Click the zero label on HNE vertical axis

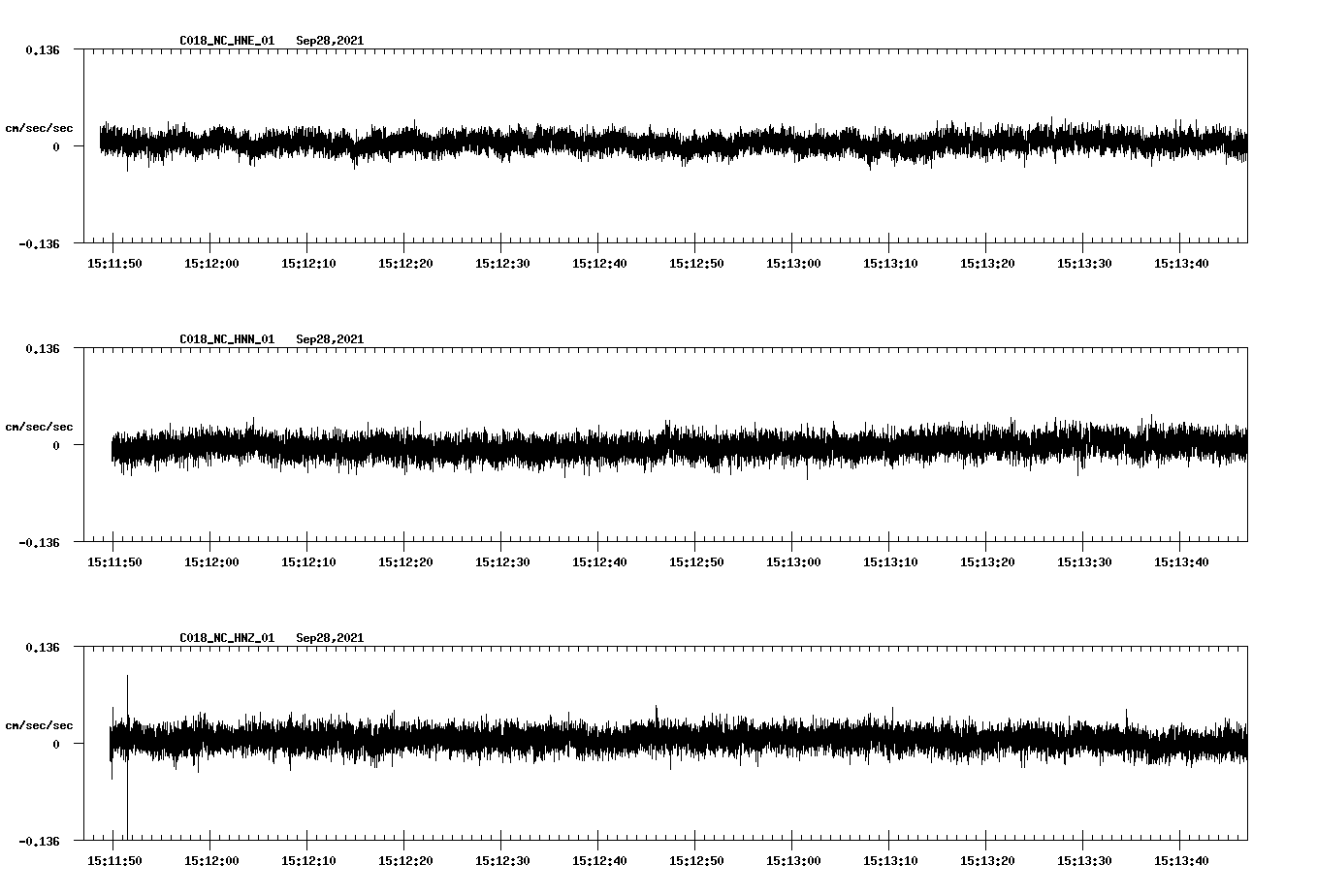tap(56, 146)
